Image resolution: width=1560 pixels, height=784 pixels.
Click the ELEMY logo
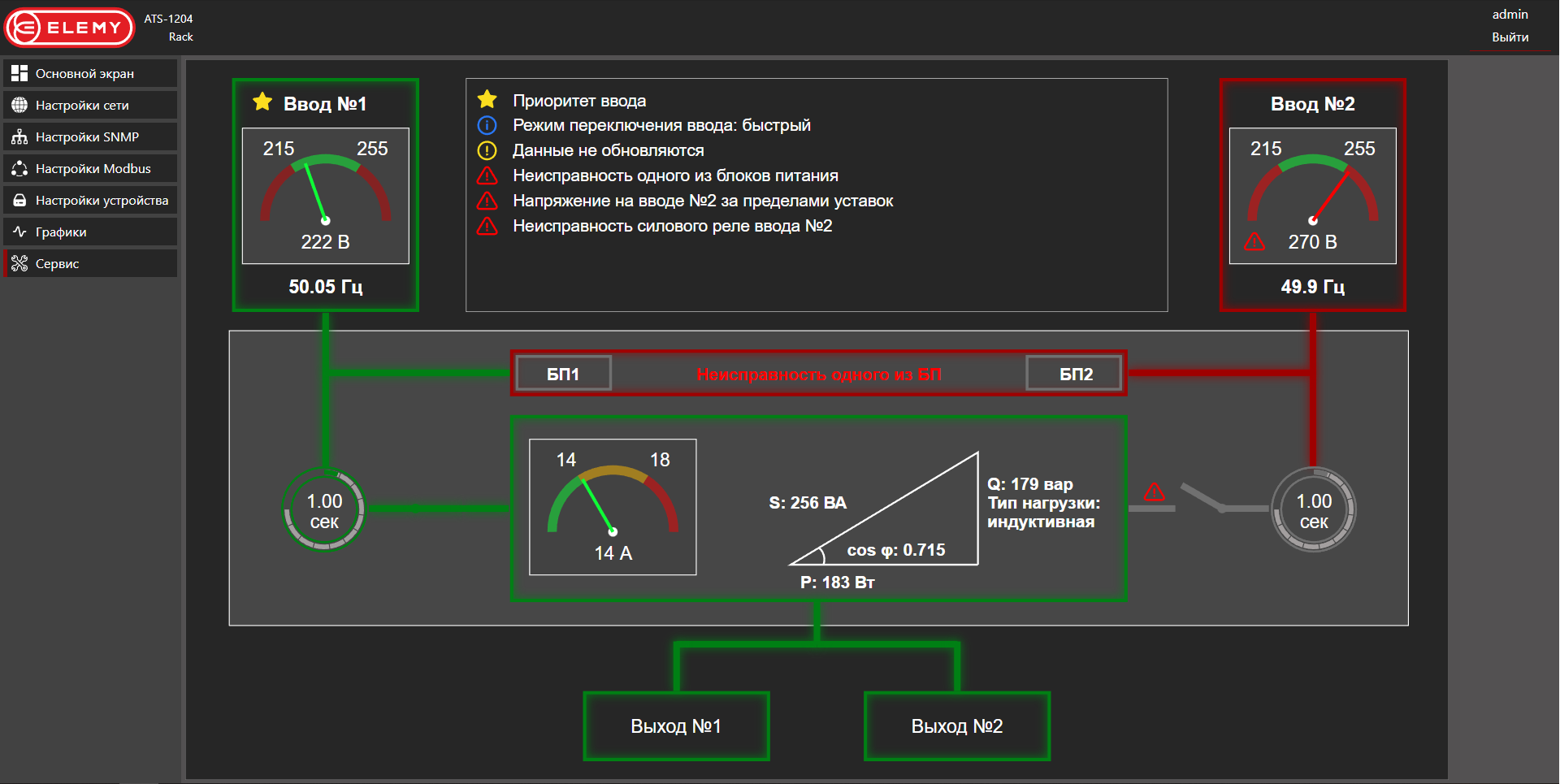pos(70,28)
